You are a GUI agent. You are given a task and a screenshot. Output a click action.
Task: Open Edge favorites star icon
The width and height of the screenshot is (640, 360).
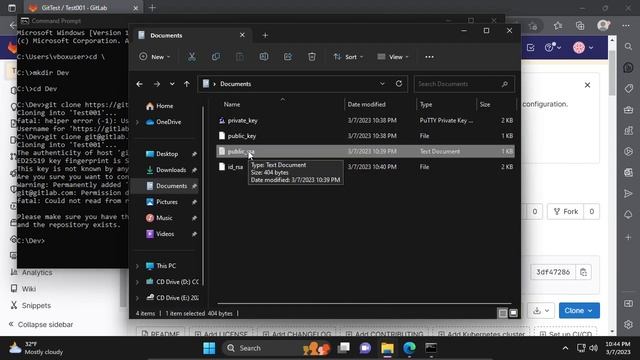click(558, 26)
